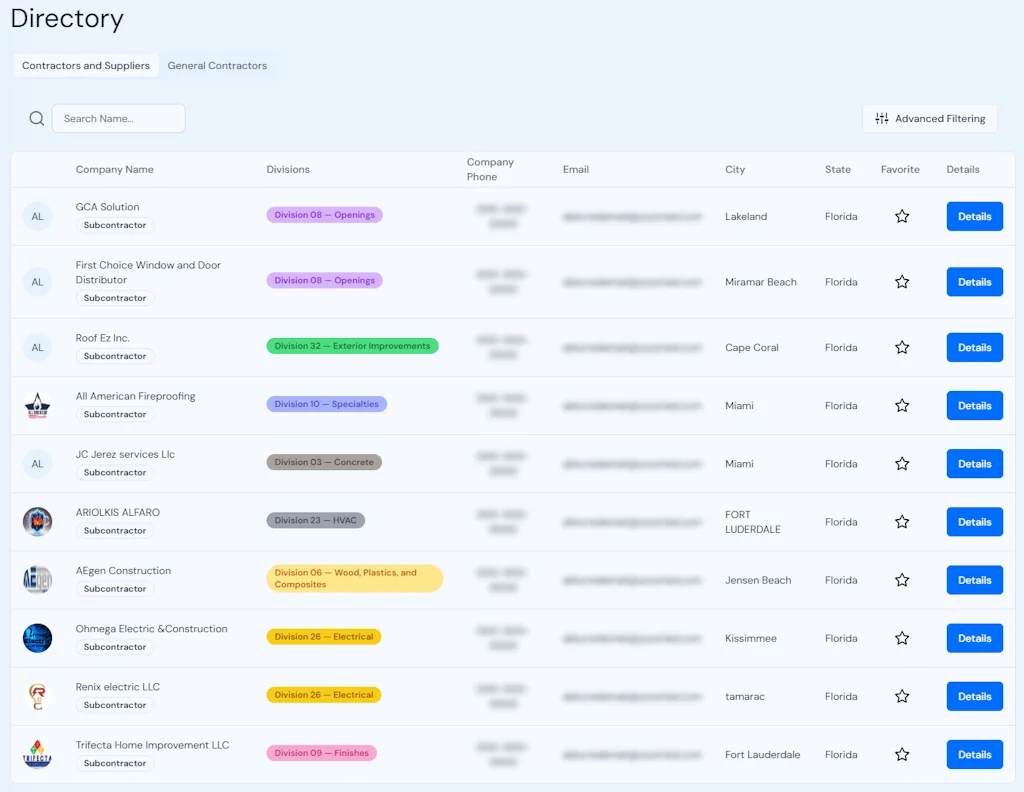Switch to the General Contractors tab

point(217,65)
